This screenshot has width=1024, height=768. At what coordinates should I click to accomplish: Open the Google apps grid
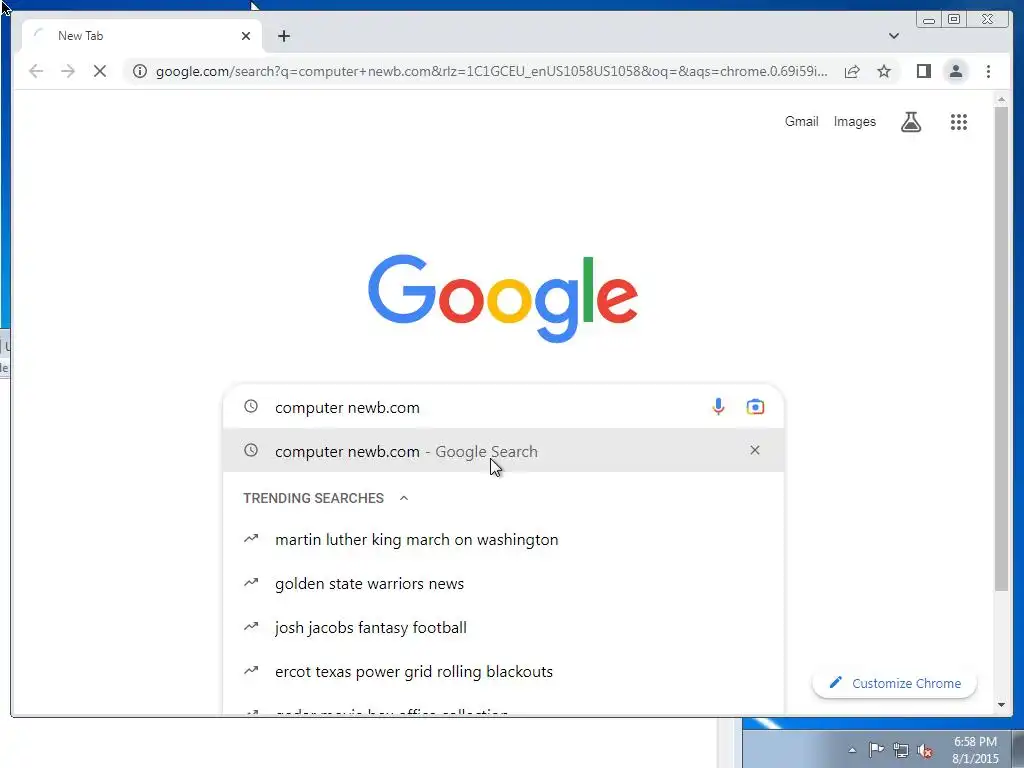(958, 121)
